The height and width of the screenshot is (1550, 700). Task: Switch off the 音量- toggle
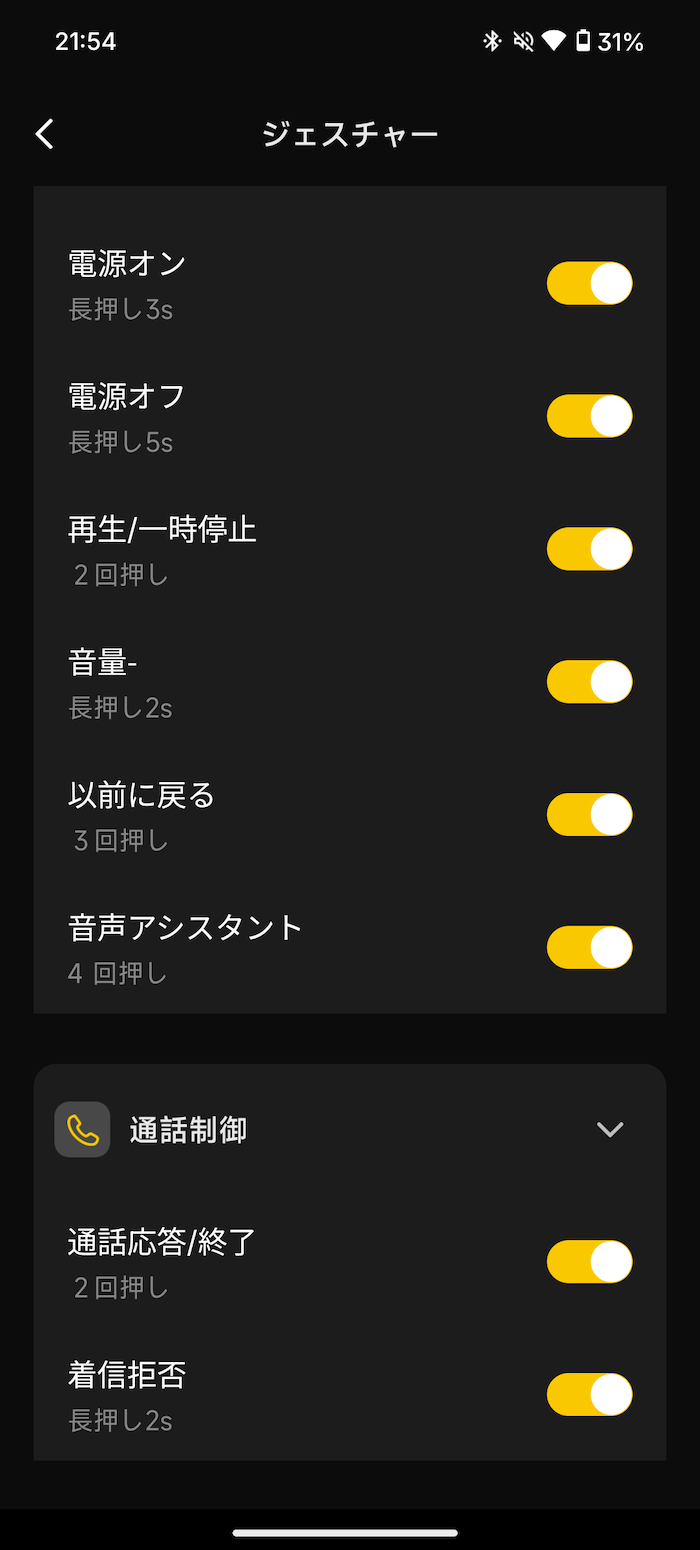click(x=589, y=682)
